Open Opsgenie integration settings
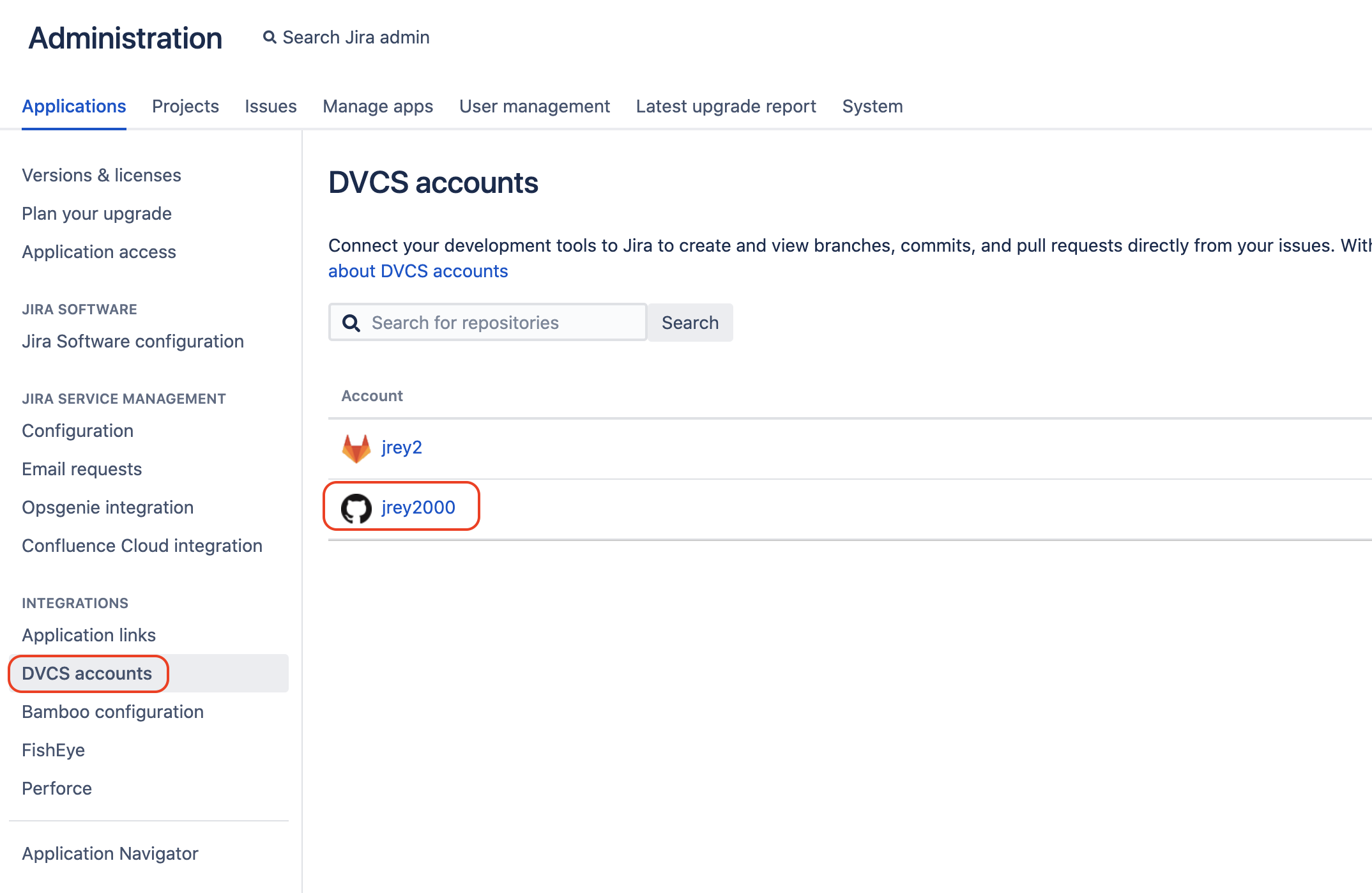 point(107,507)
